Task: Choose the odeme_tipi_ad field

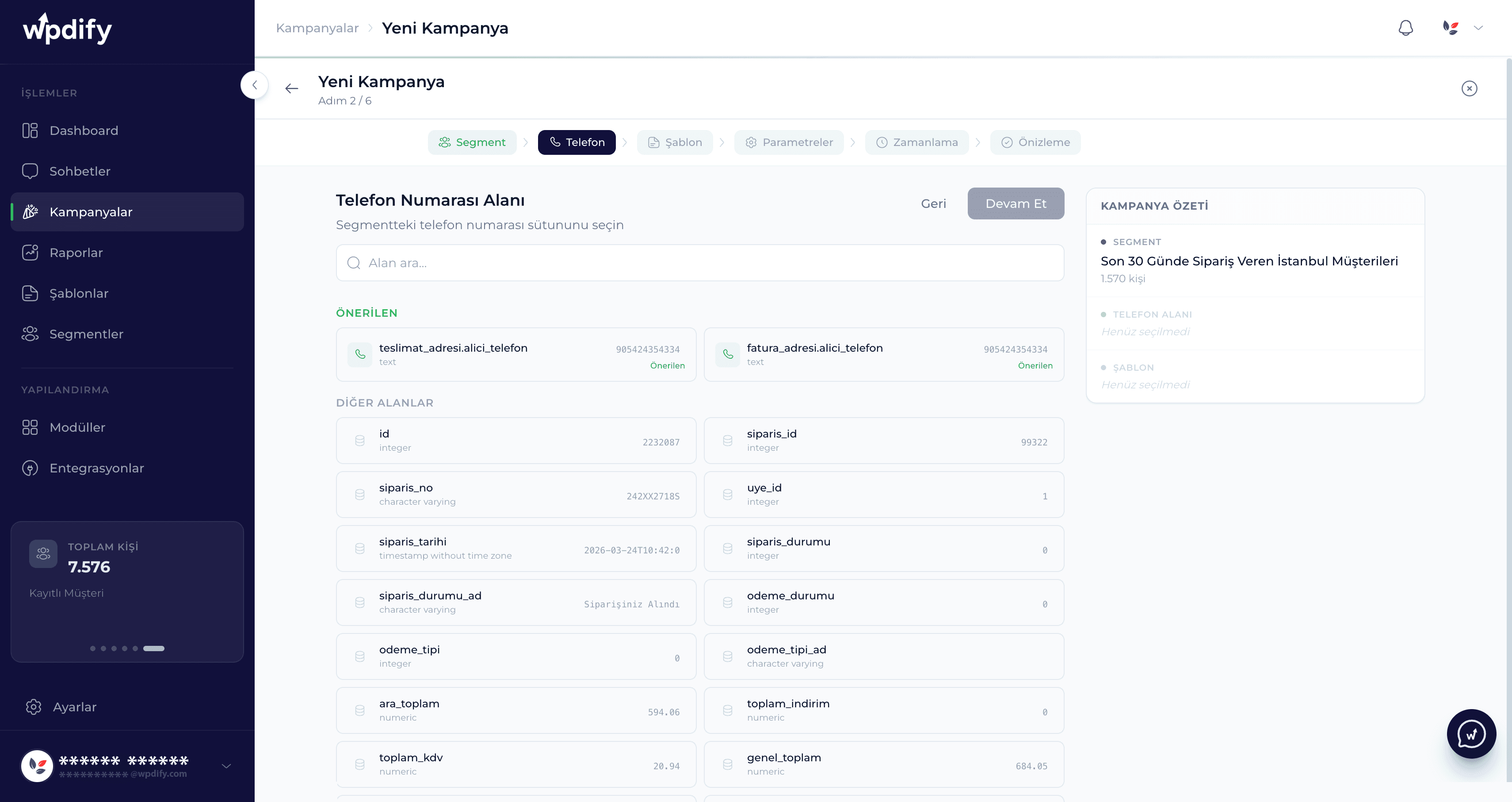Action: (x=884, y=656)
